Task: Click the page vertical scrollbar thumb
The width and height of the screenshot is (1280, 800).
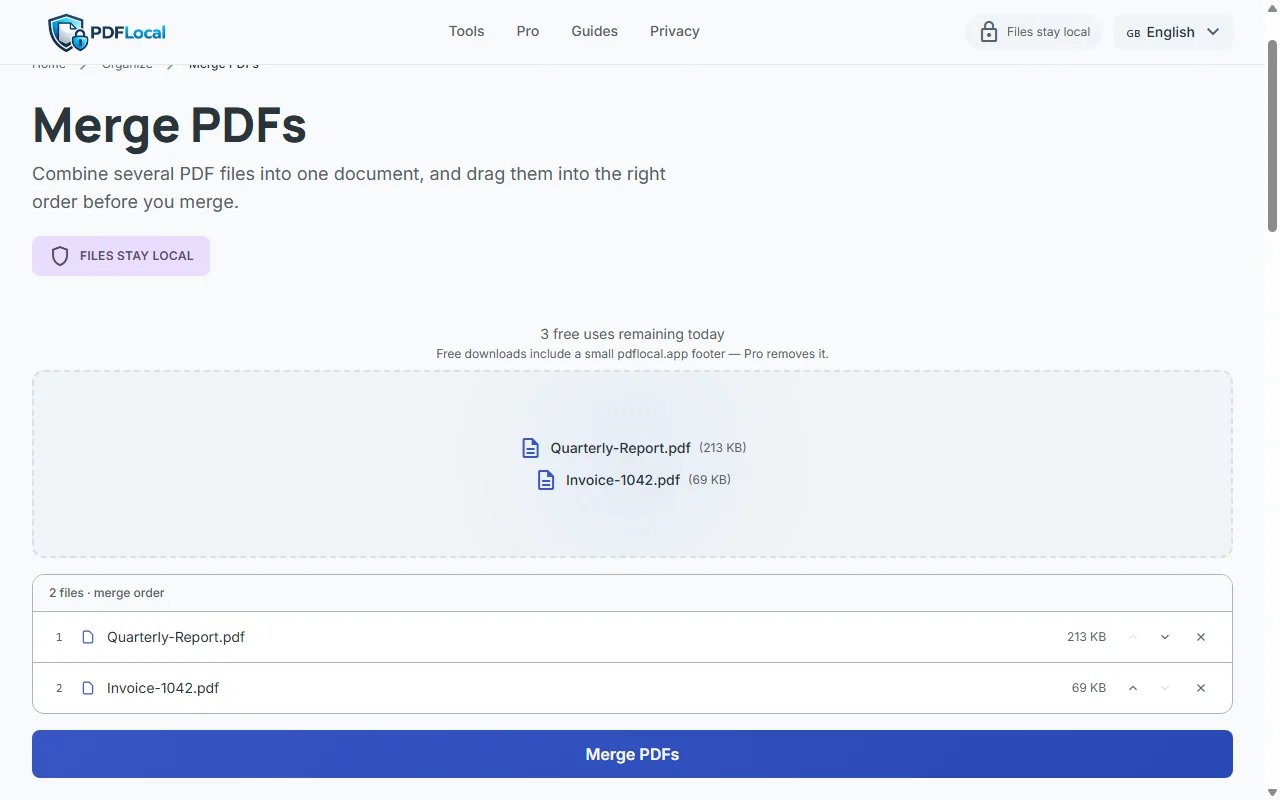Action: (x=1273, y=135)
